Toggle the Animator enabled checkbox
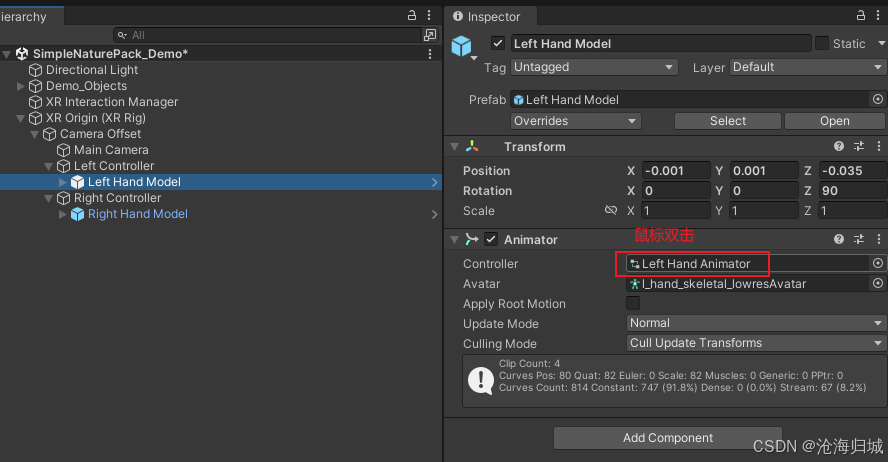The width and height of the screenshot is (888, 462). (x=491, y=239)
